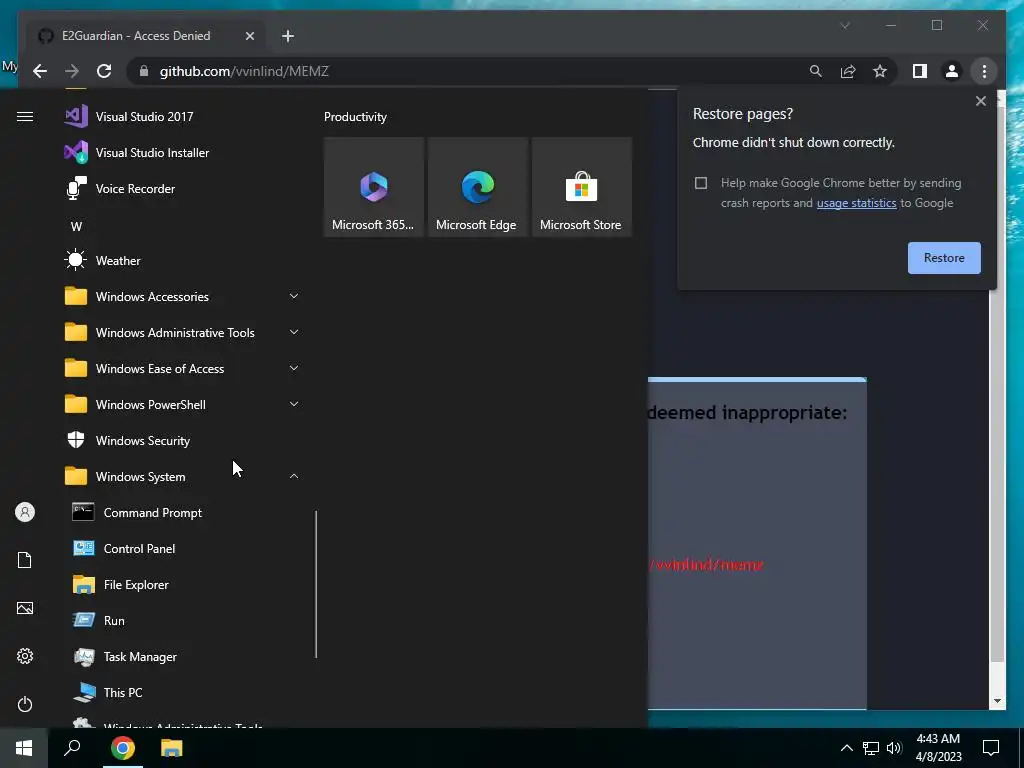Open the user account icon in Start
The height and width of the screenshot is (768, 1024).
pos(25,512)
